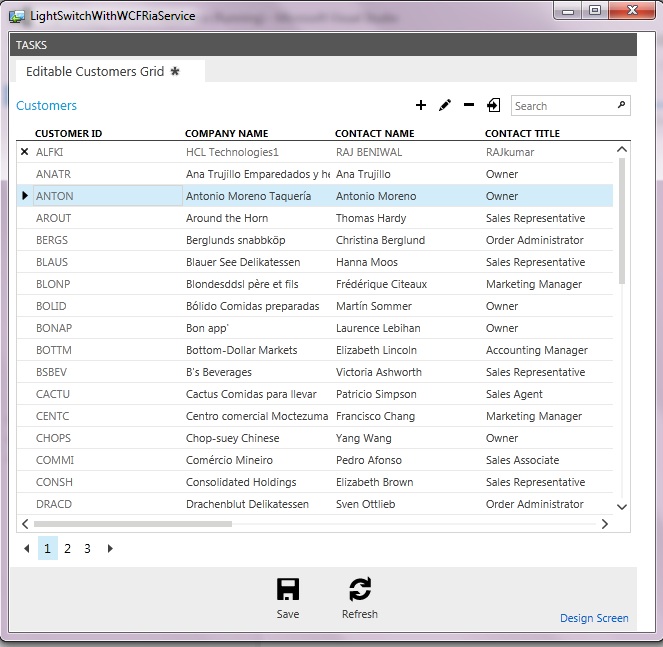
Task: Click the Export to Excel icon
Action: [494, 105]
